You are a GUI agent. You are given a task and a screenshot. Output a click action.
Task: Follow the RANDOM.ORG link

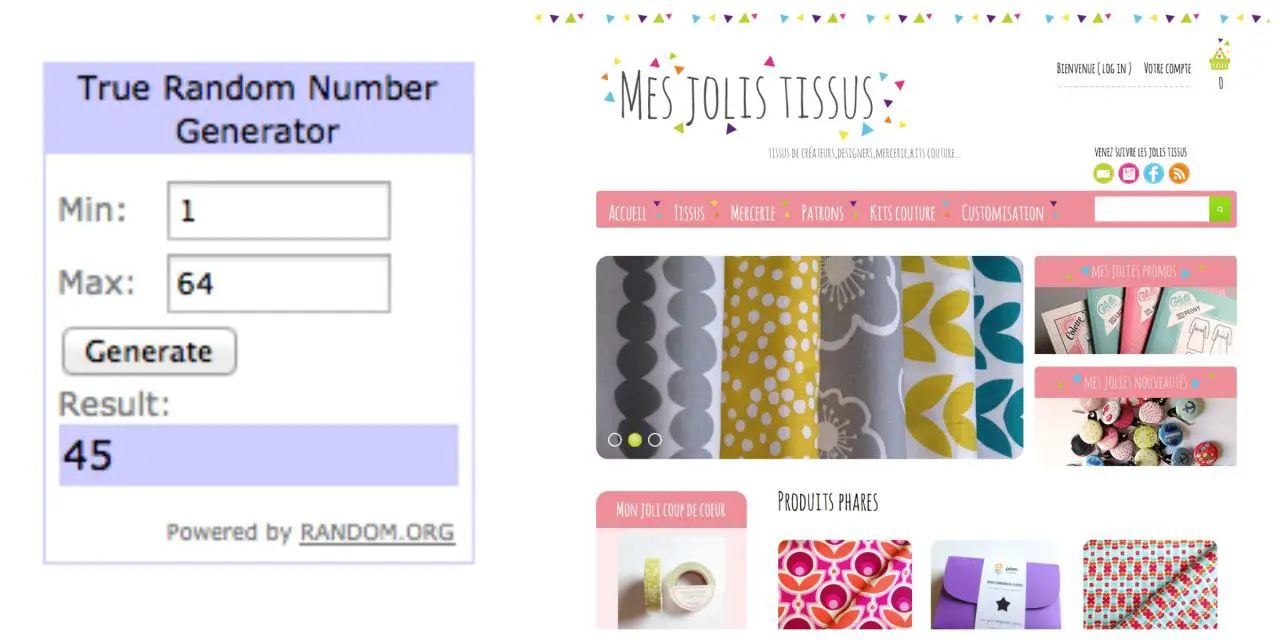(x=377, y=532)
